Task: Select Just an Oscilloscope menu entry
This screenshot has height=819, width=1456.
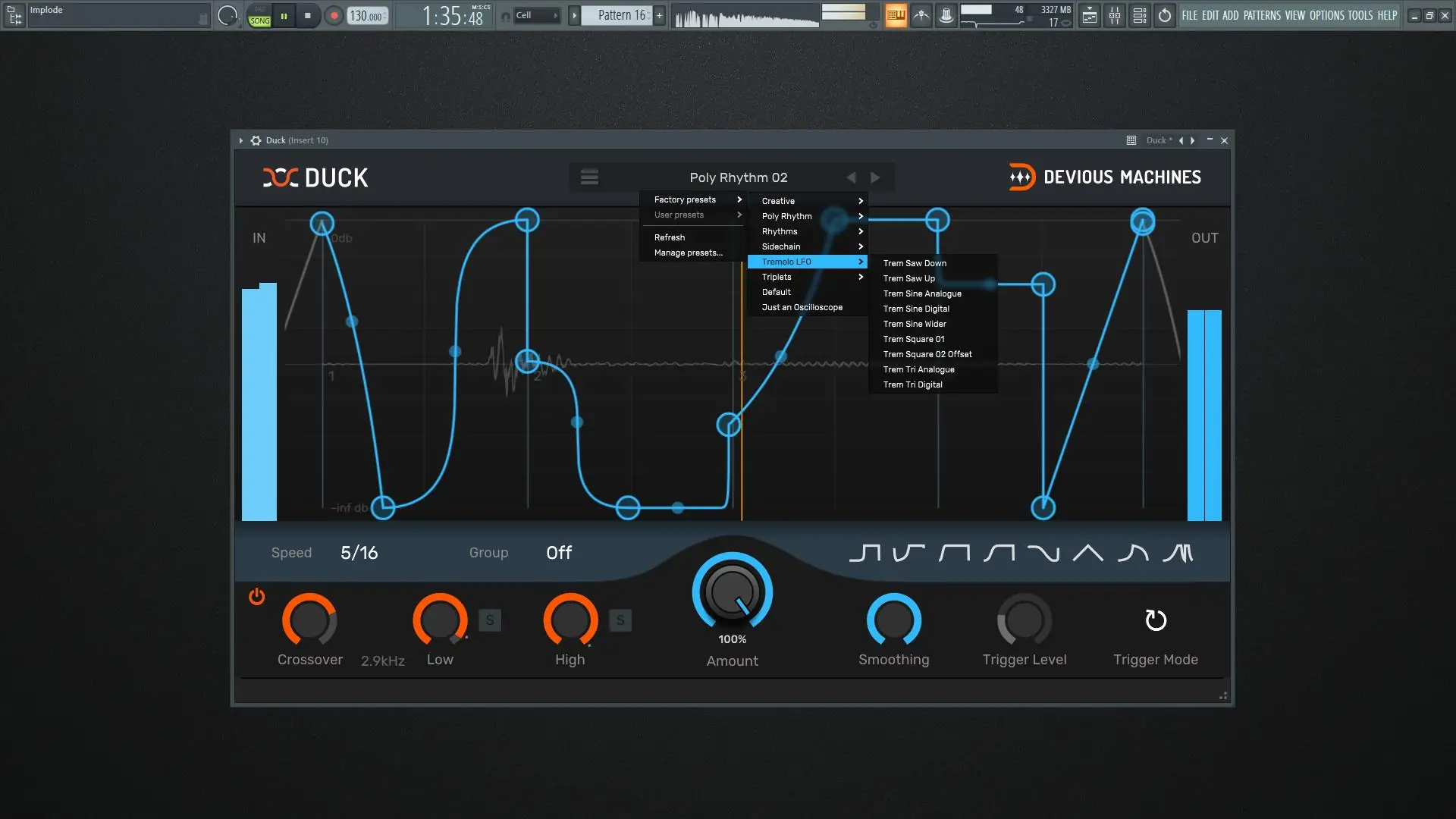Action: tap(802, 307)
